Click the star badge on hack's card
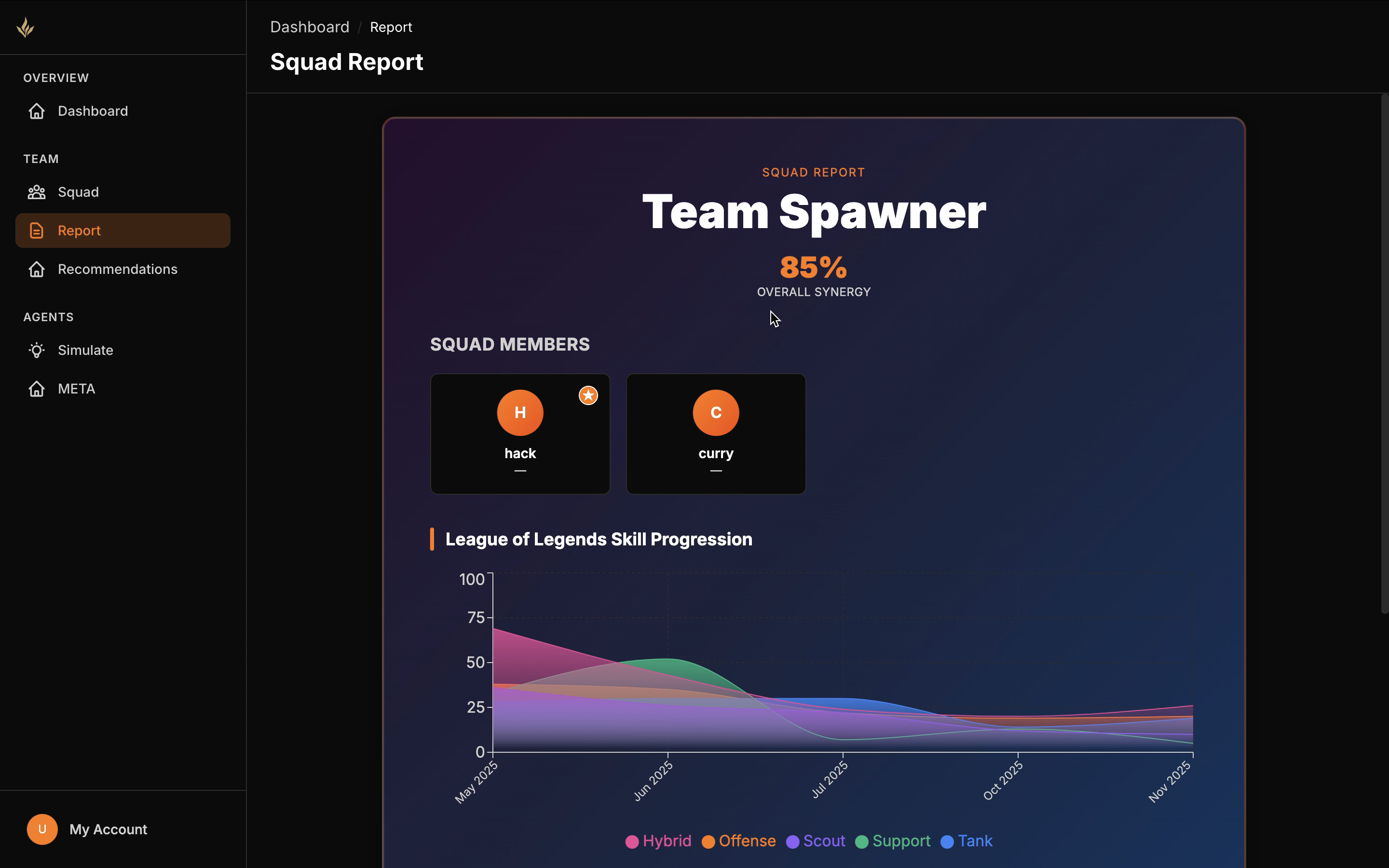Viewport: 1389px width, 868px height. (588, 395)
